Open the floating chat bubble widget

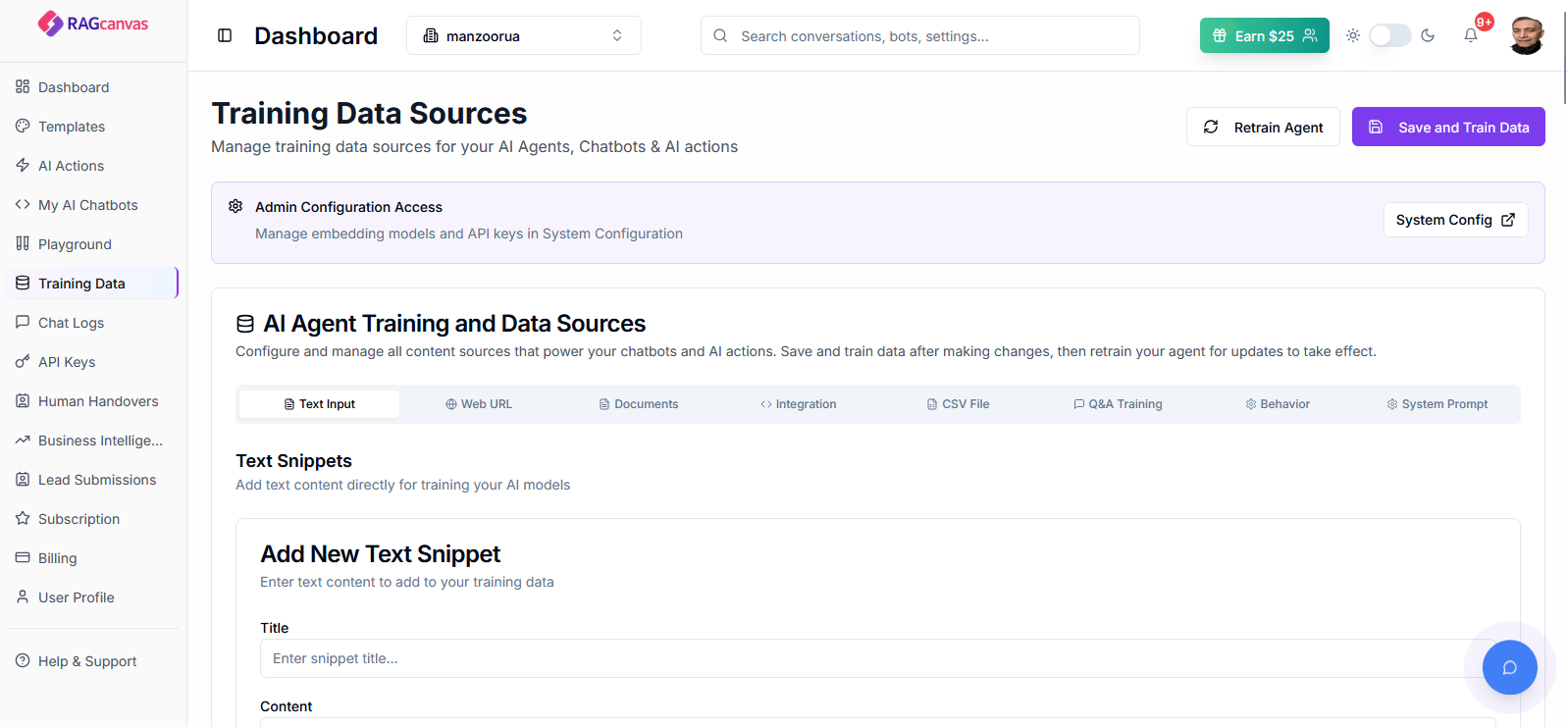tap(1509, 667)
